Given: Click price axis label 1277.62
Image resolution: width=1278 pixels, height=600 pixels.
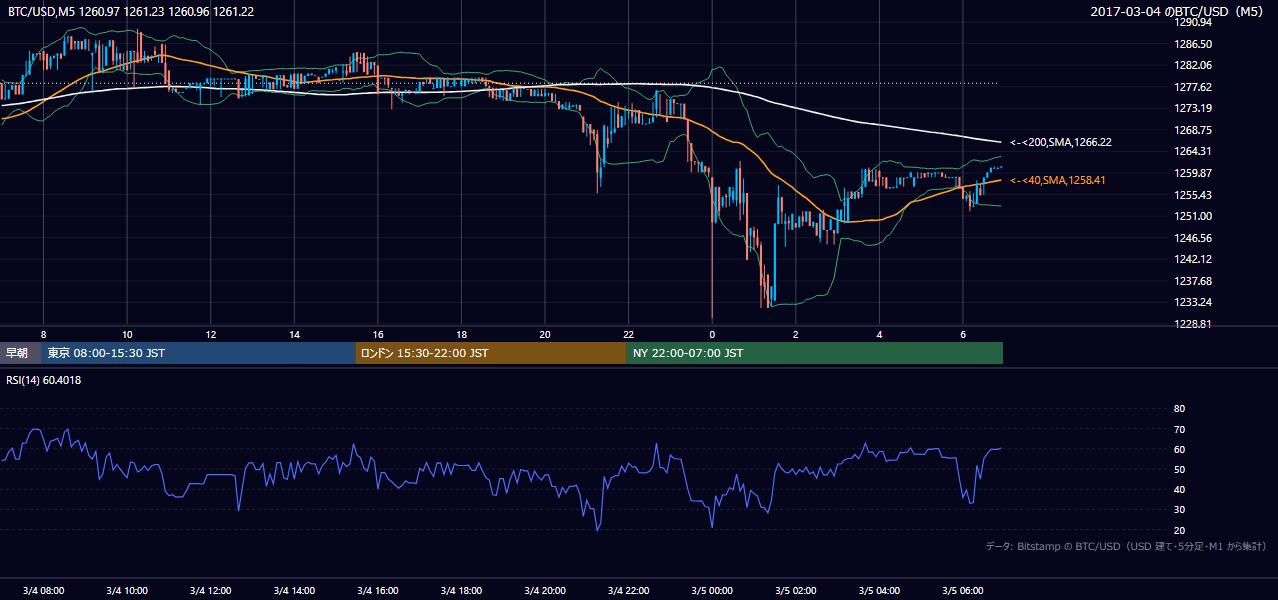Looking at the screenshot, I should point(1194,87).
